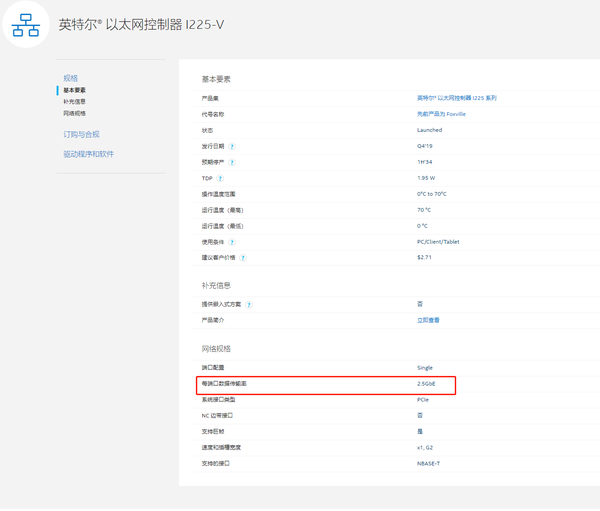Open the help icon next to 使用条件
600x511 pixels.
232,242
